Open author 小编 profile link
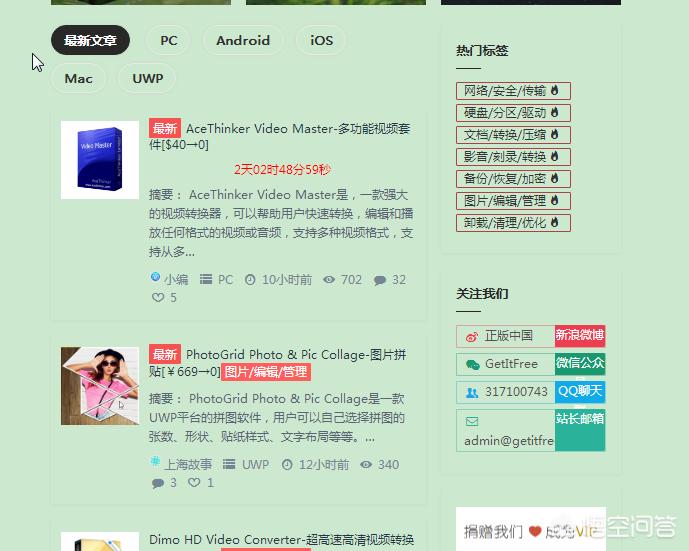Screen dimensions: 689x551 [176, 279]
